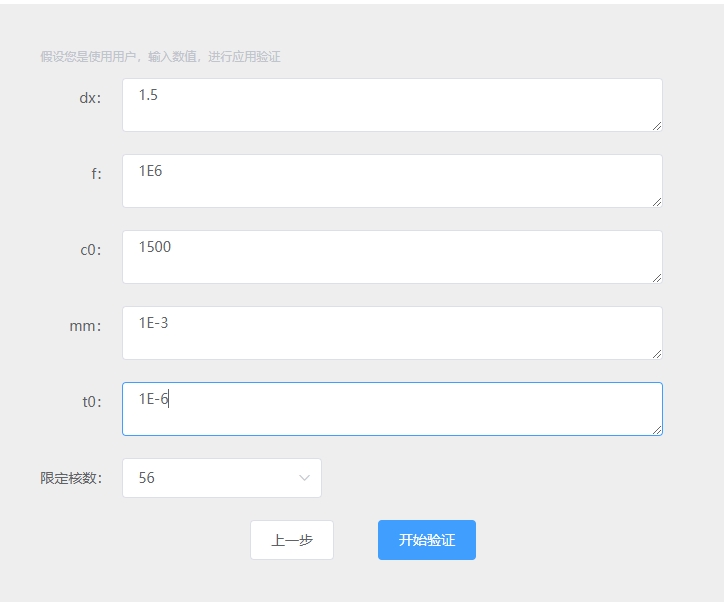Click the c0: field label
724x603 pixels.
[x=90, y=250]
